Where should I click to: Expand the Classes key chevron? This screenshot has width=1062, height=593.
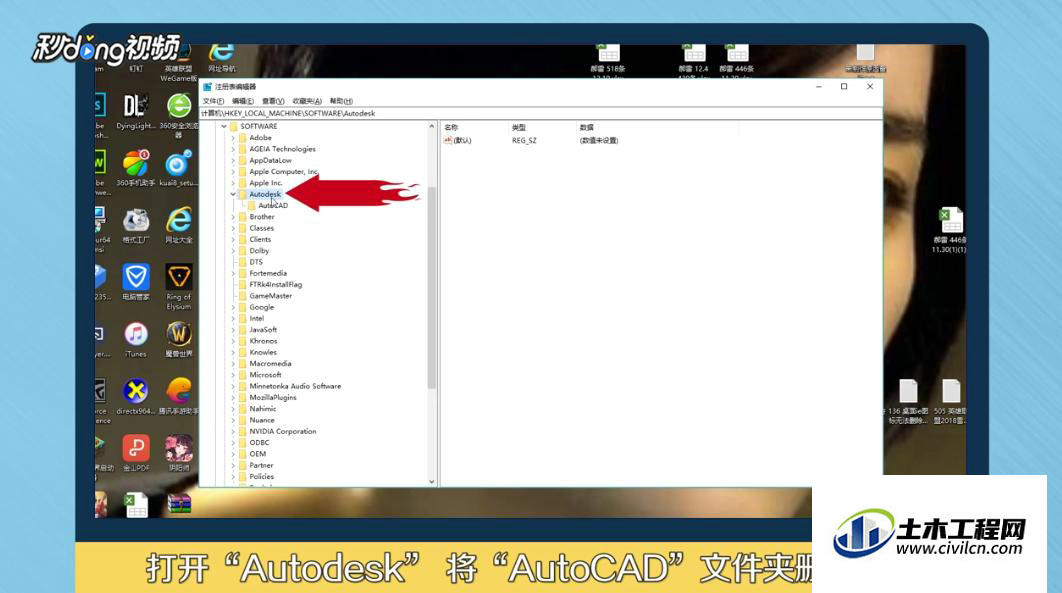click(x=233, y=228)
